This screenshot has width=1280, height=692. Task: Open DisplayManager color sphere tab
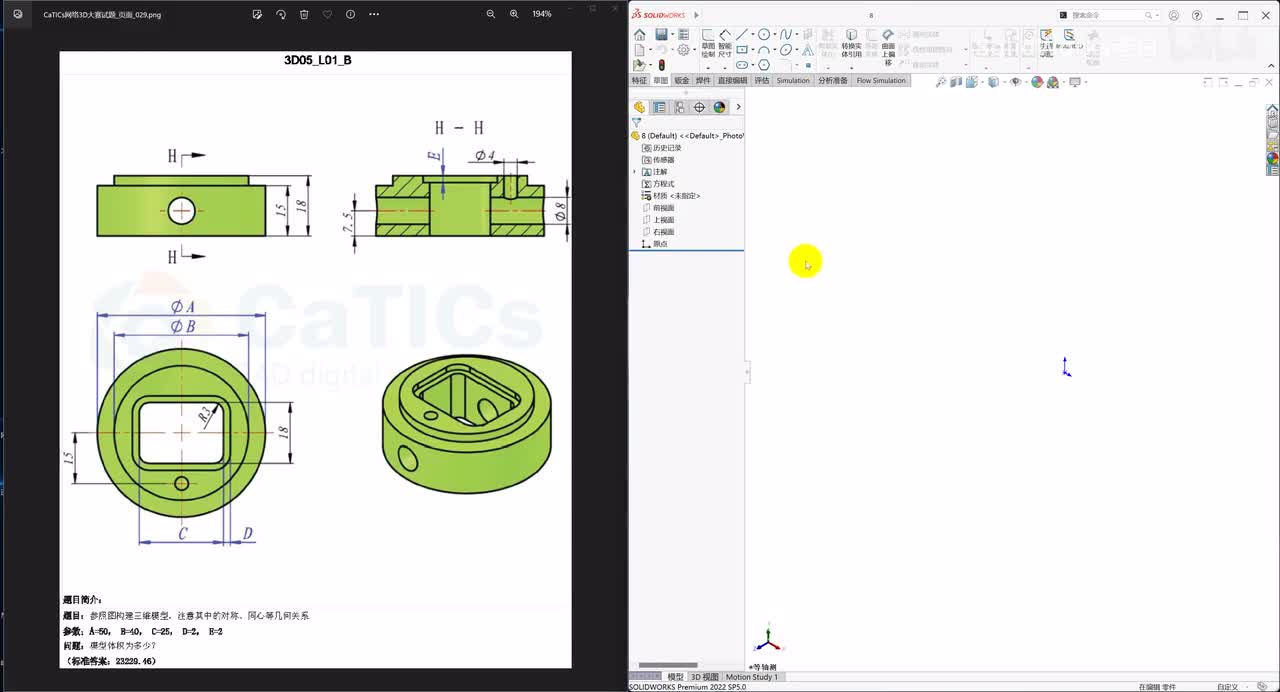pos(720,107)
